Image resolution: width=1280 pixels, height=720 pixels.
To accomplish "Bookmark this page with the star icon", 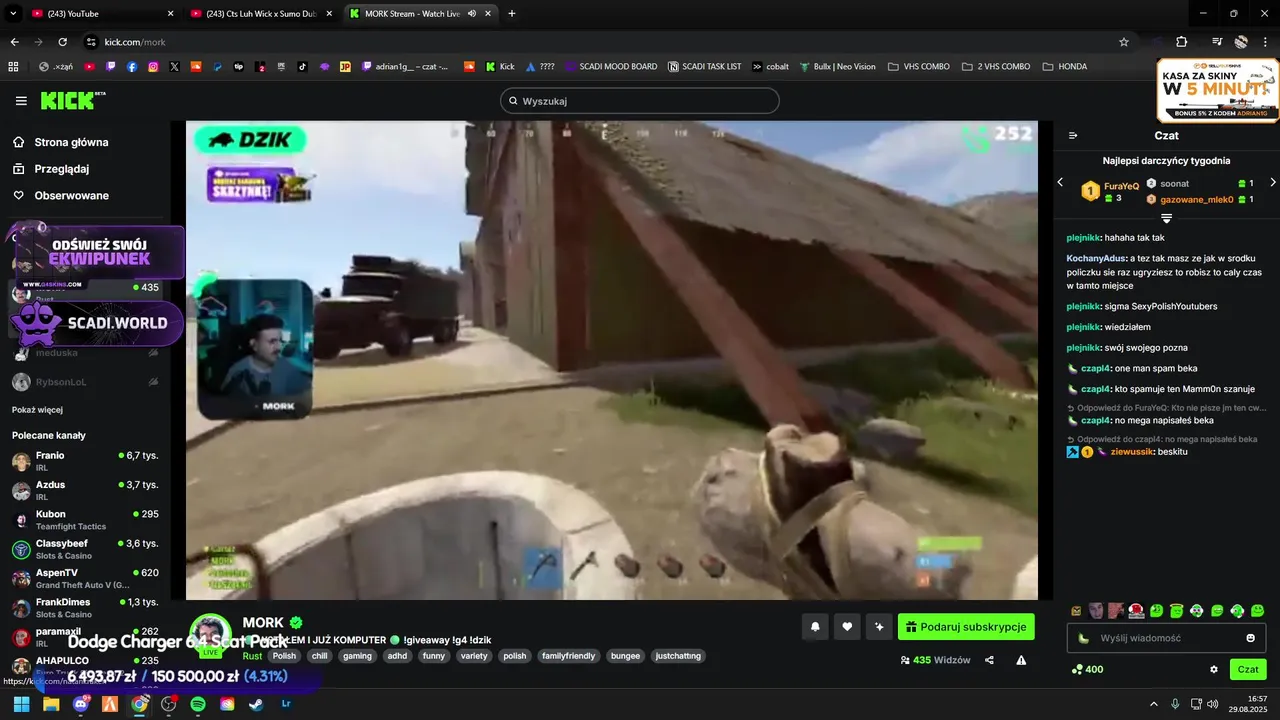I will coord(1124,42).
